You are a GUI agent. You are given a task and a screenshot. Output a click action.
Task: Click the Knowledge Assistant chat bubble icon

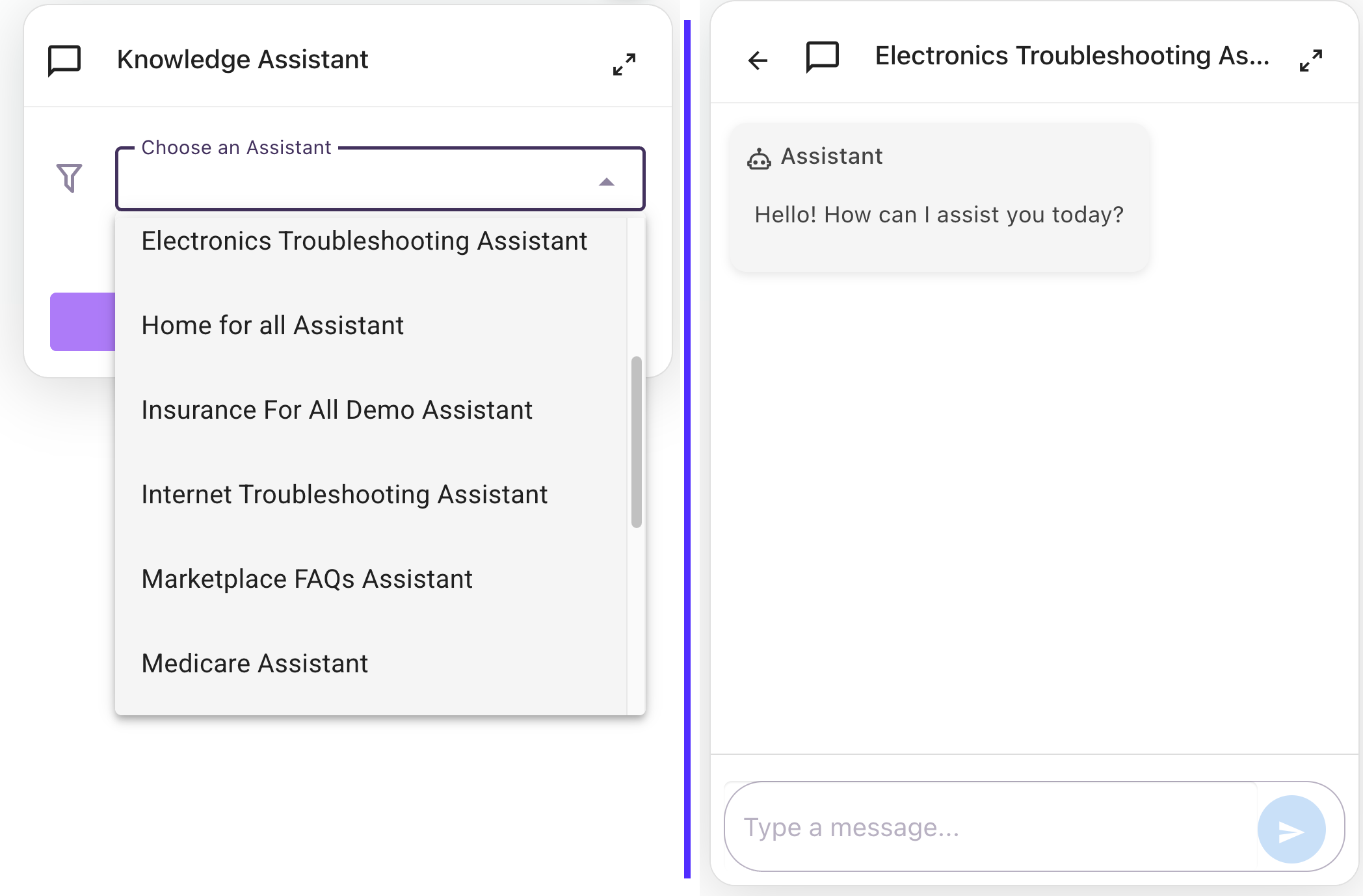[64, 60]
